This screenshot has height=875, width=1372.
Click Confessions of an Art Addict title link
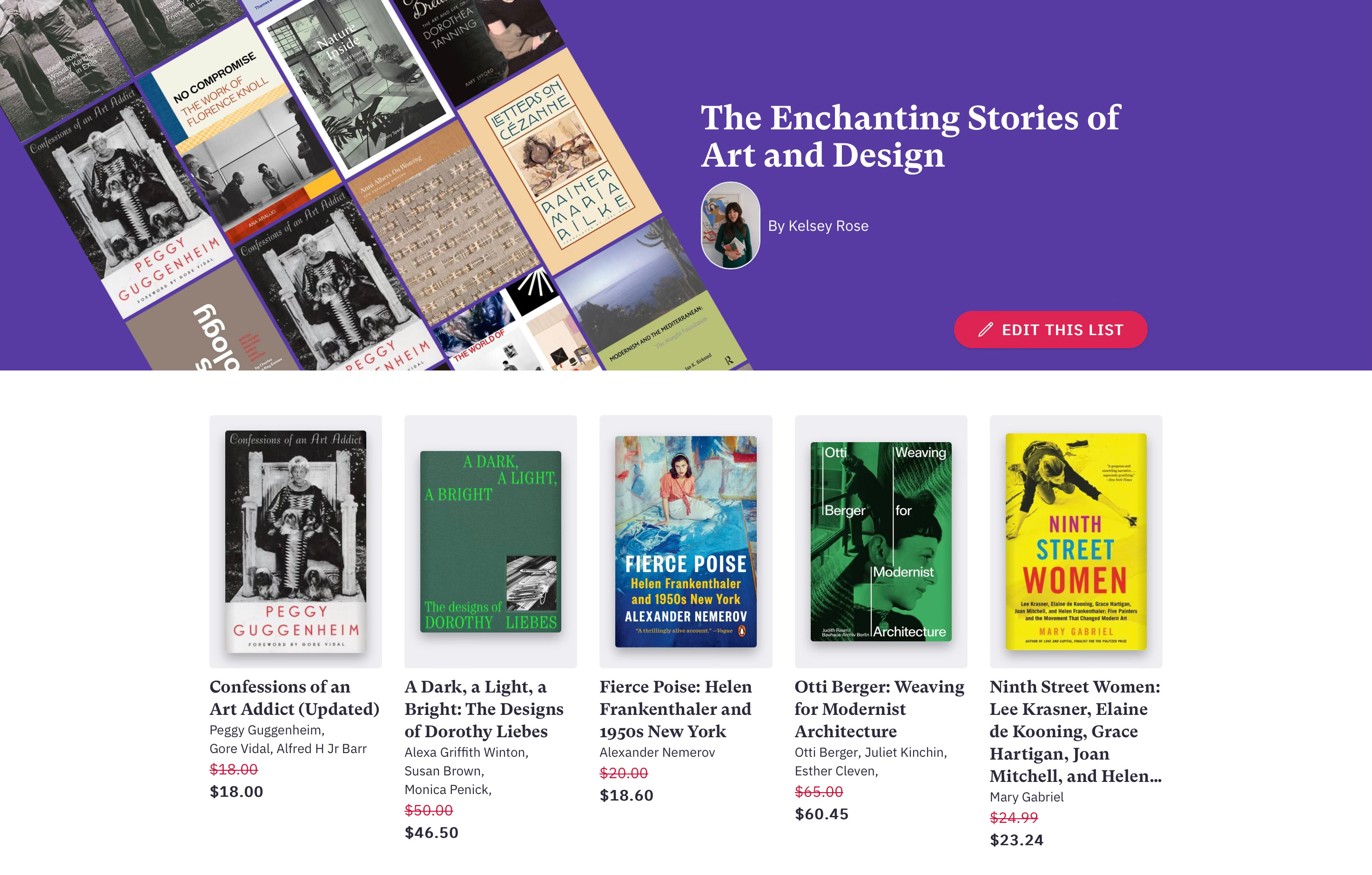tap(295, 698)
